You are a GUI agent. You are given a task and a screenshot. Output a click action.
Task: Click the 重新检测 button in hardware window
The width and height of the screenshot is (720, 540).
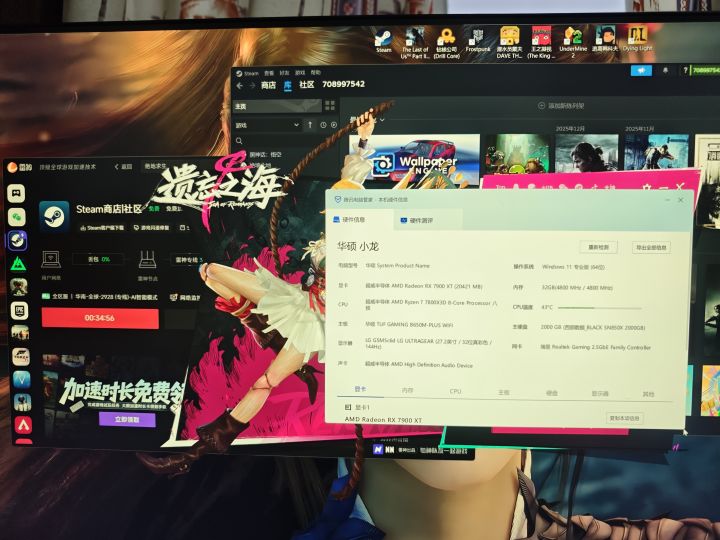tap(598, 247)
